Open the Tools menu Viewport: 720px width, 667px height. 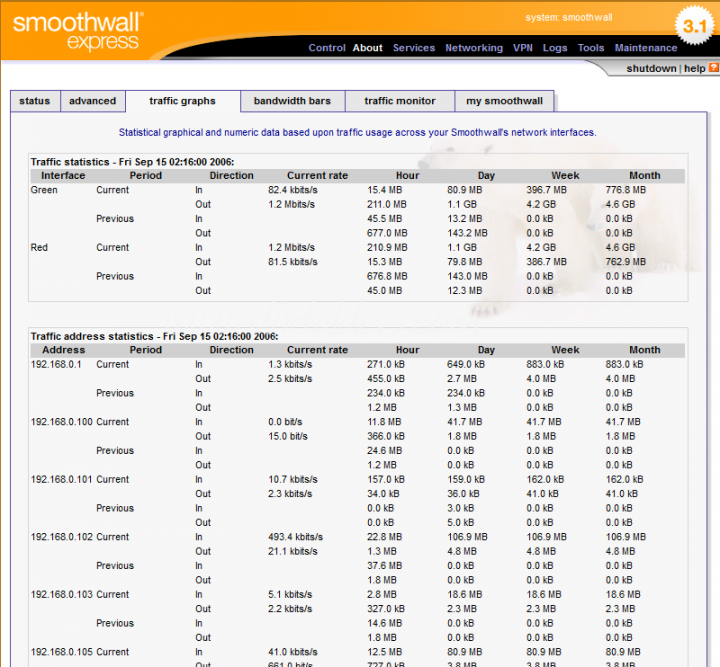[591, 48]
